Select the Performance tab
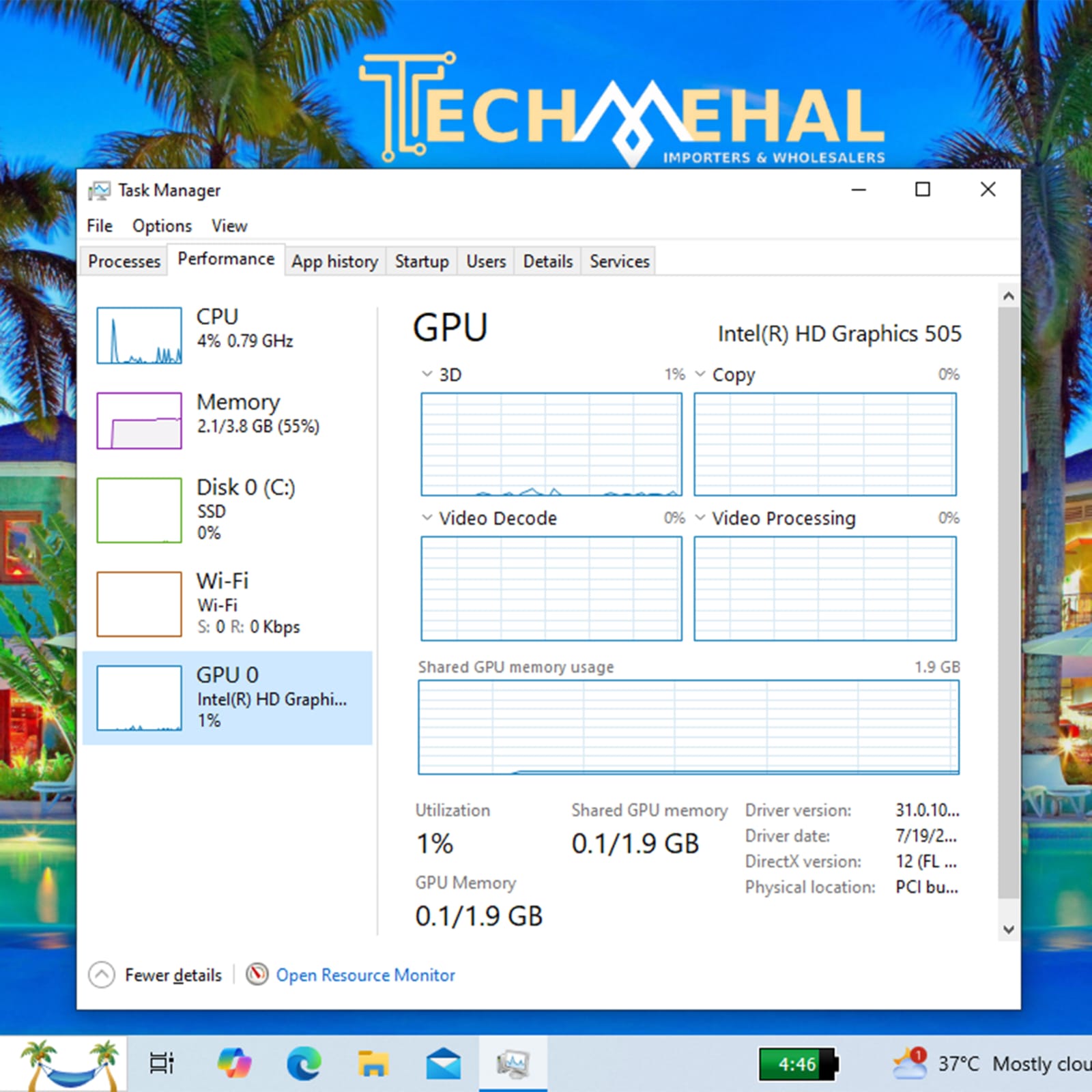Image resolution: width=1092 pixels, height=1092 pixels. coord(226,259)
